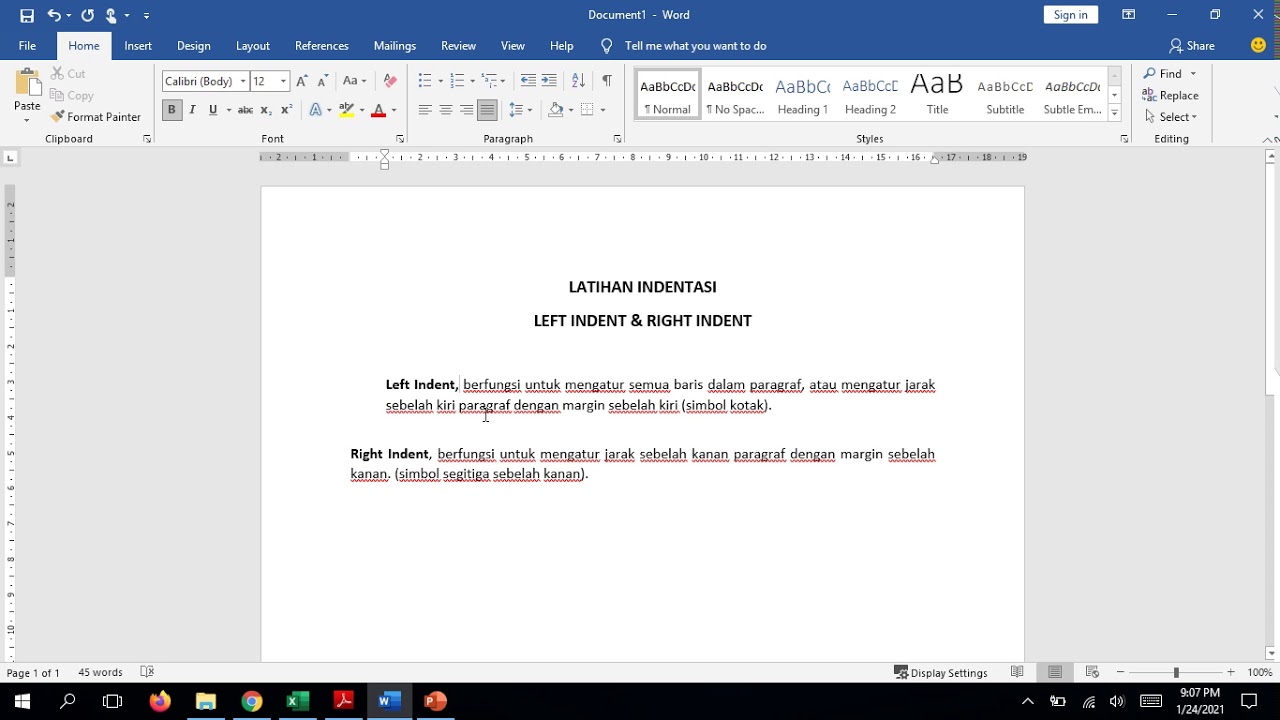
Task: Open the Layout tab
Action: (253, 46)
